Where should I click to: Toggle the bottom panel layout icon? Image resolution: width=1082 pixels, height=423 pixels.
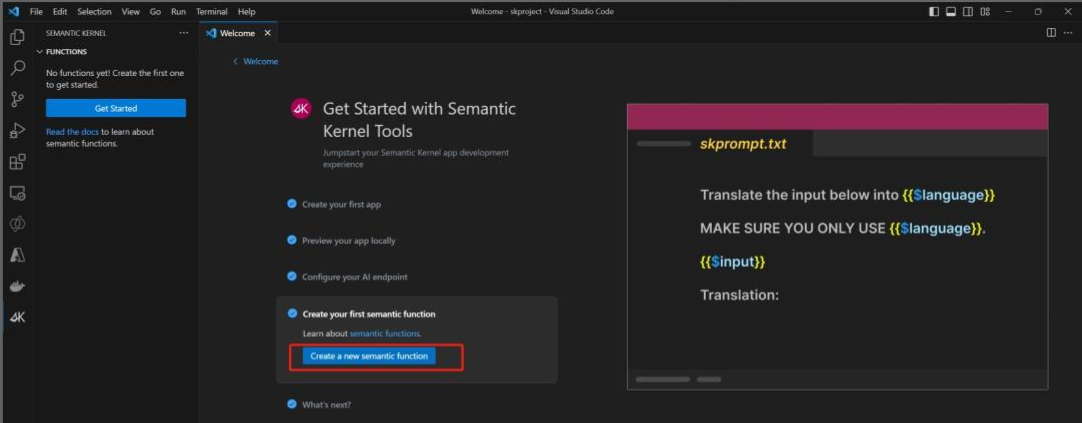pyautogui.click(x=951, y=12)
